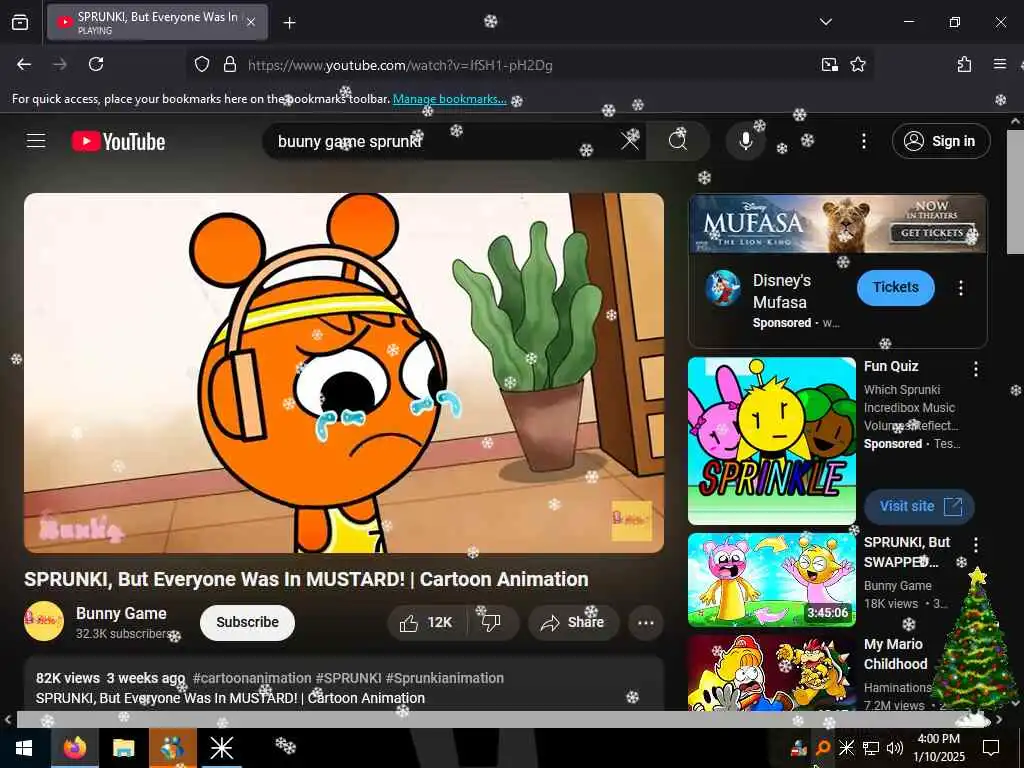Open Bunny Game channel avatar

point(44,621)
